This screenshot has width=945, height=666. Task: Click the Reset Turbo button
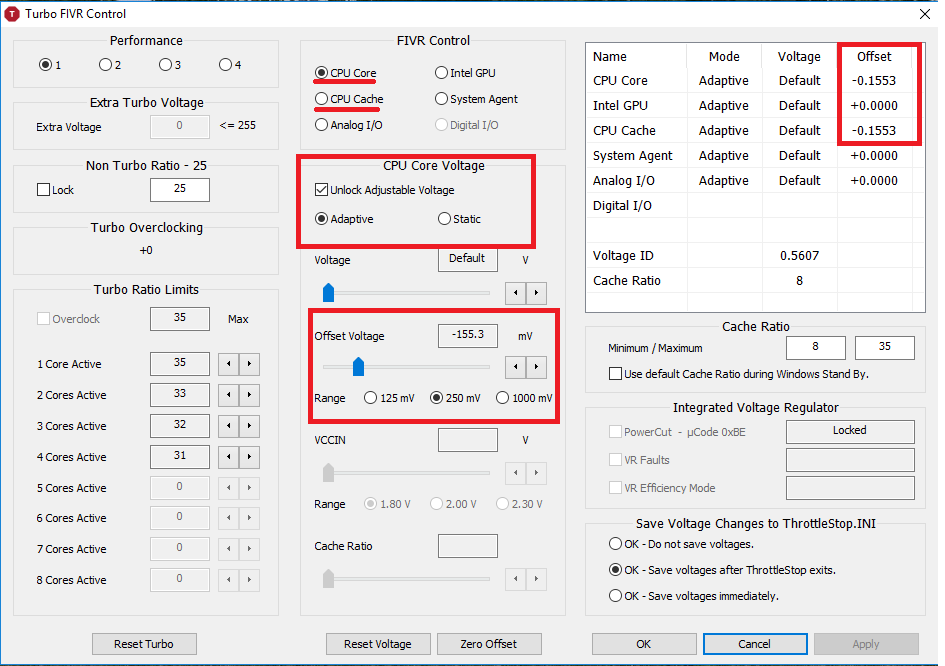click(x=144, y=644)
